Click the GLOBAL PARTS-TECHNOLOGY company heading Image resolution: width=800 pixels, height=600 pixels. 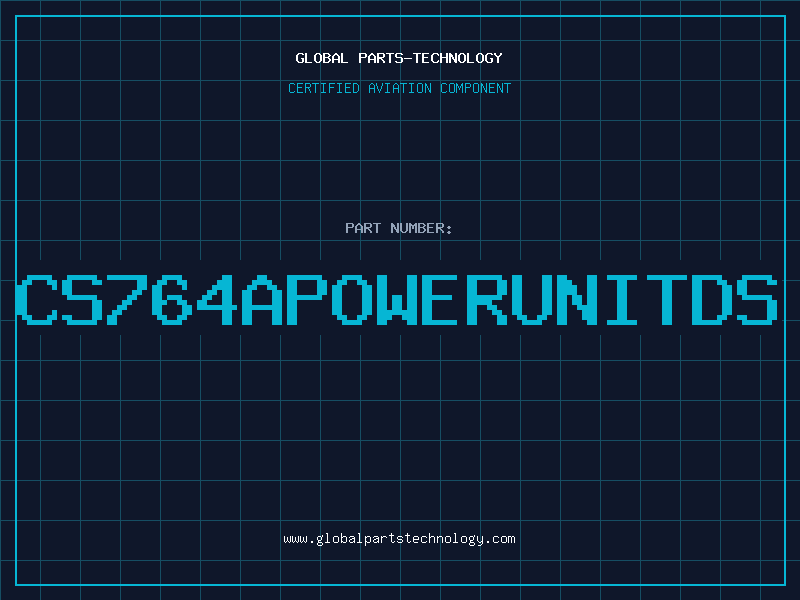399,58
